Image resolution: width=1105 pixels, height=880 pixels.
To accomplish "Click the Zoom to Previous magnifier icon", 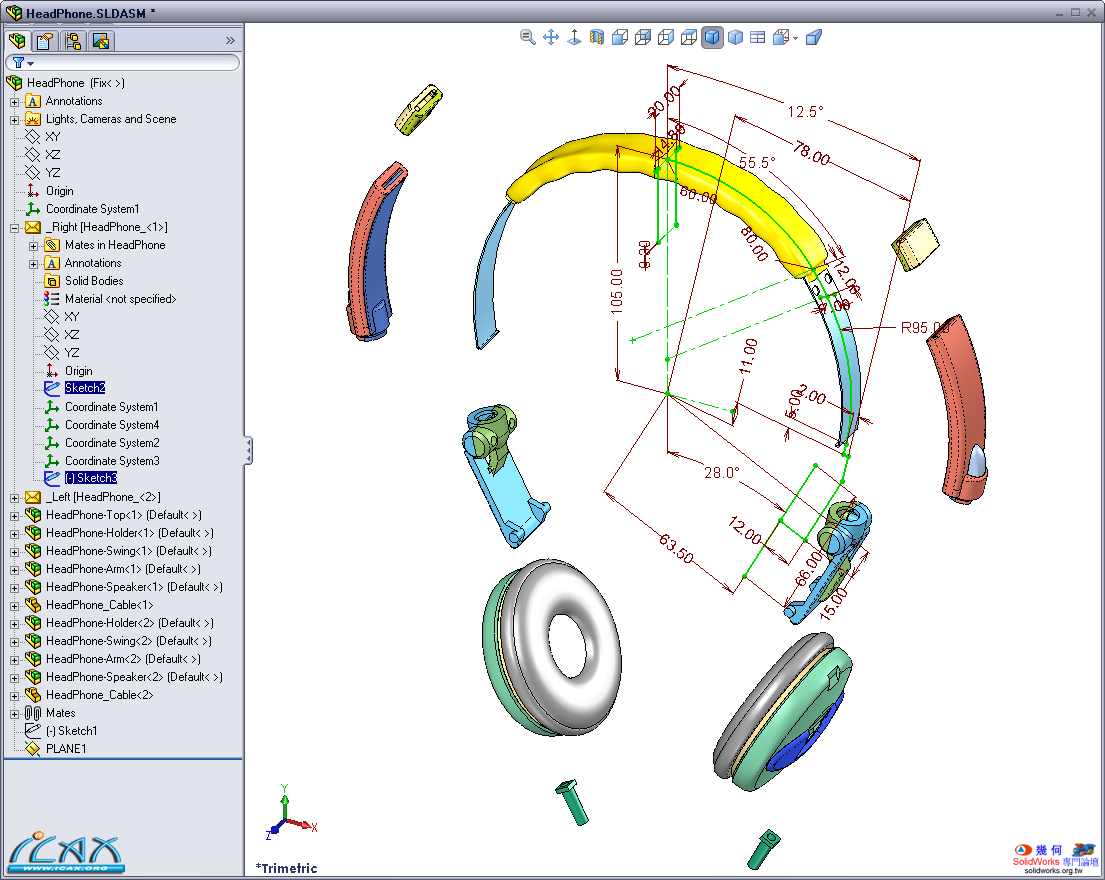I will [527, 38].
